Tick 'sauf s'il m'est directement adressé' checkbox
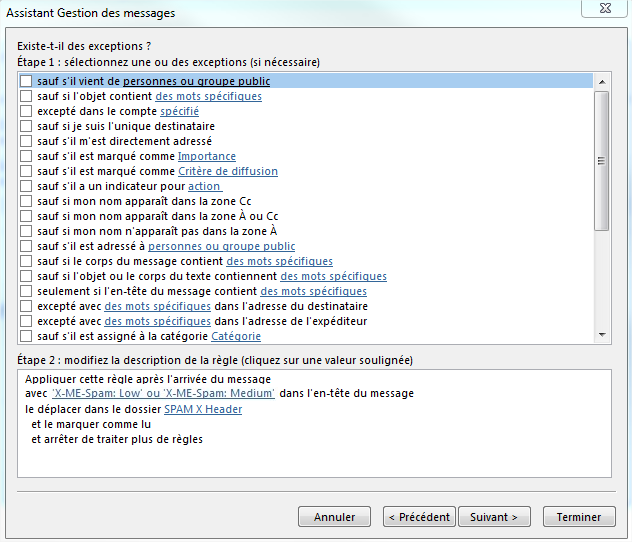 click(x=26, y=141)
